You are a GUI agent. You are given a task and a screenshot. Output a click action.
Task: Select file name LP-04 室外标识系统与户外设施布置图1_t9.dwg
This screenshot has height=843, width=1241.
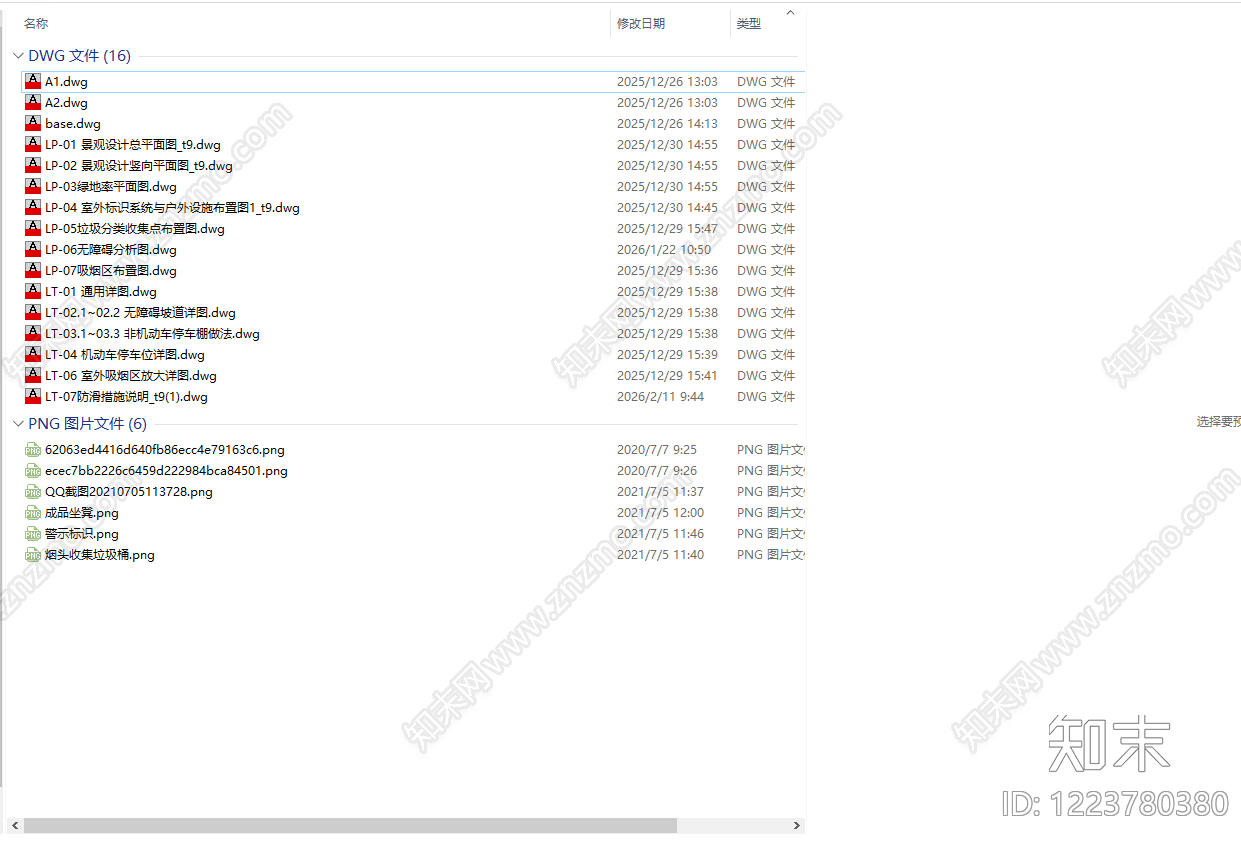tap(172, 208)
